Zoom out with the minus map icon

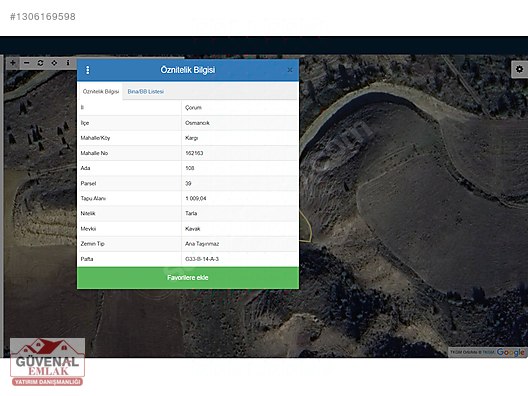27,63
